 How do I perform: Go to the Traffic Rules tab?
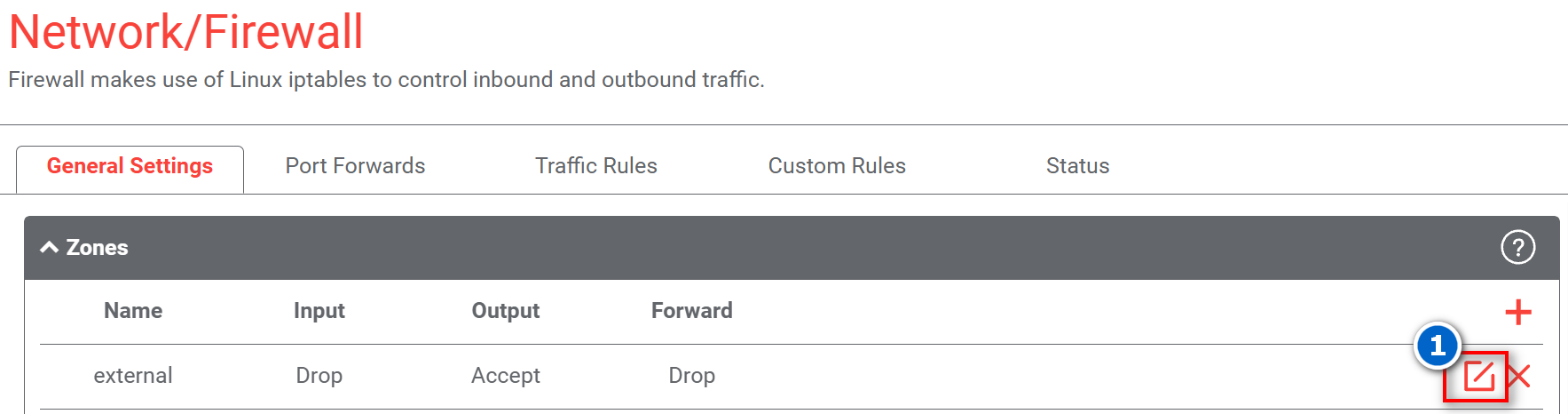595,166
